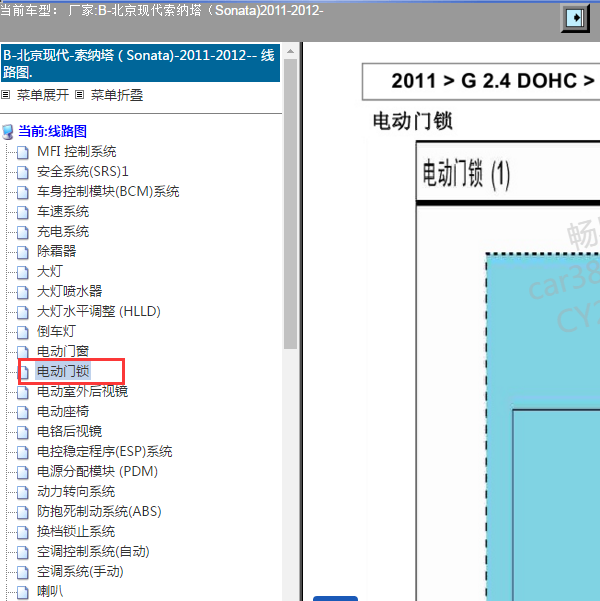Select the 当前:线路图 root node
Screen dimensions: 600x601
[x=53, y=131]
